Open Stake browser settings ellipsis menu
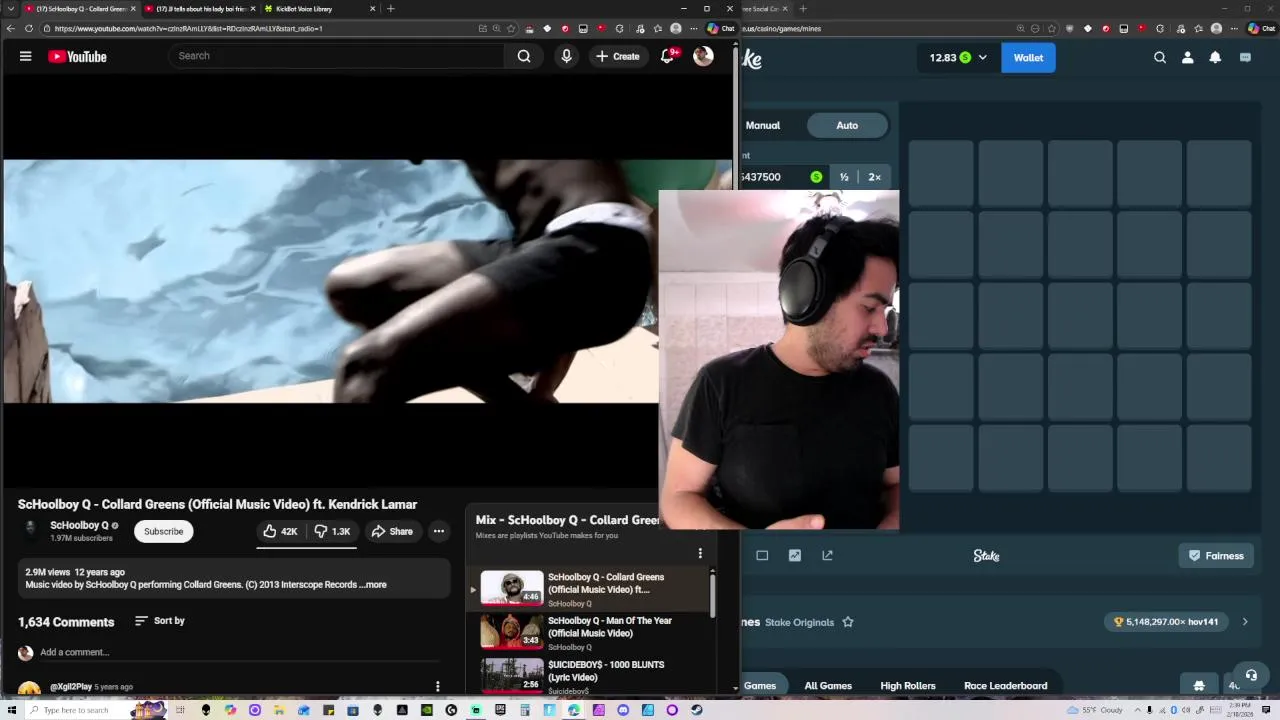This screenshot has height=720, width=1280. tap(1233, 28)
